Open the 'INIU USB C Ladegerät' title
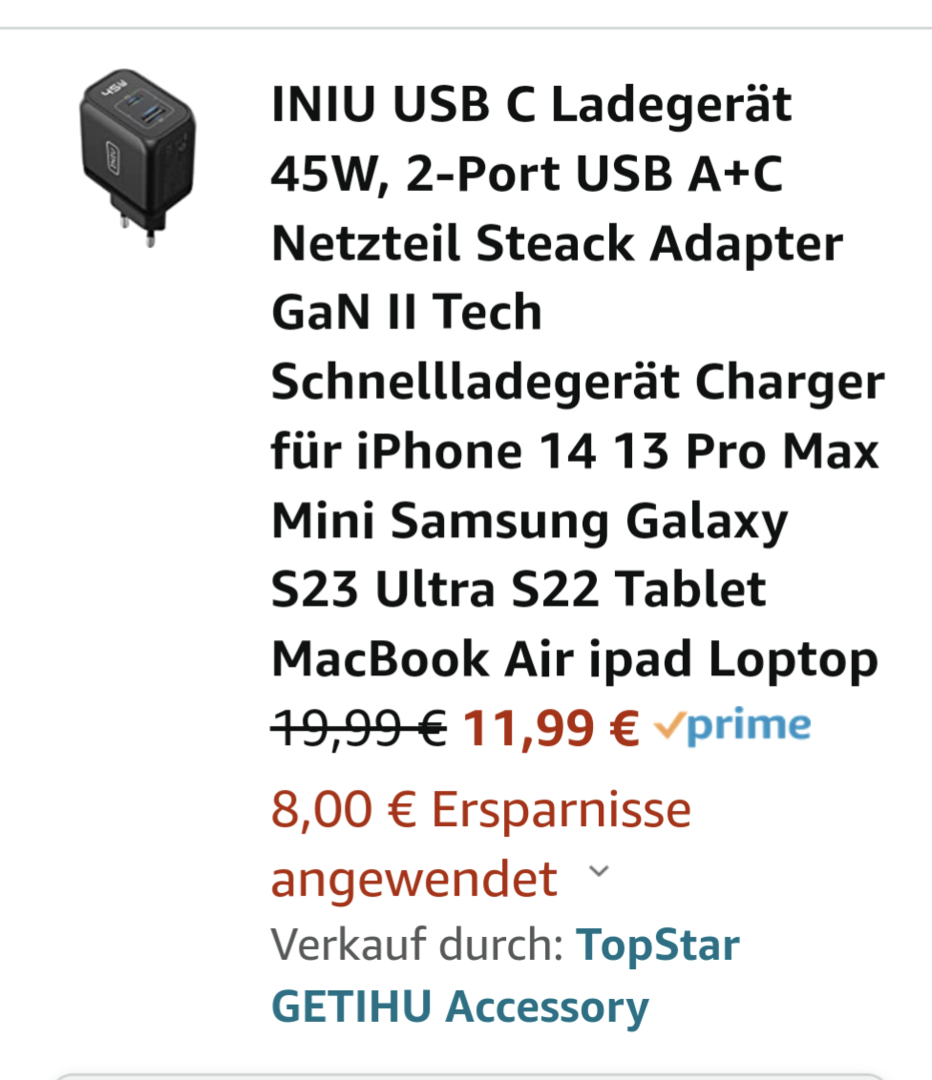The image size is (932, 1080). 531,105
